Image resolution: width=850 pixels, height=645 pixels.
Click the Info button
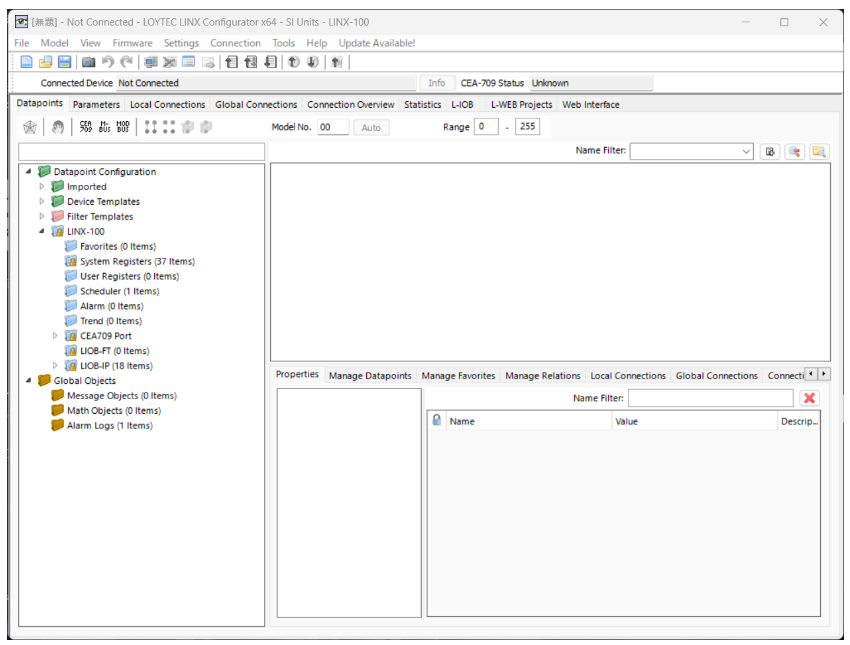436,83
